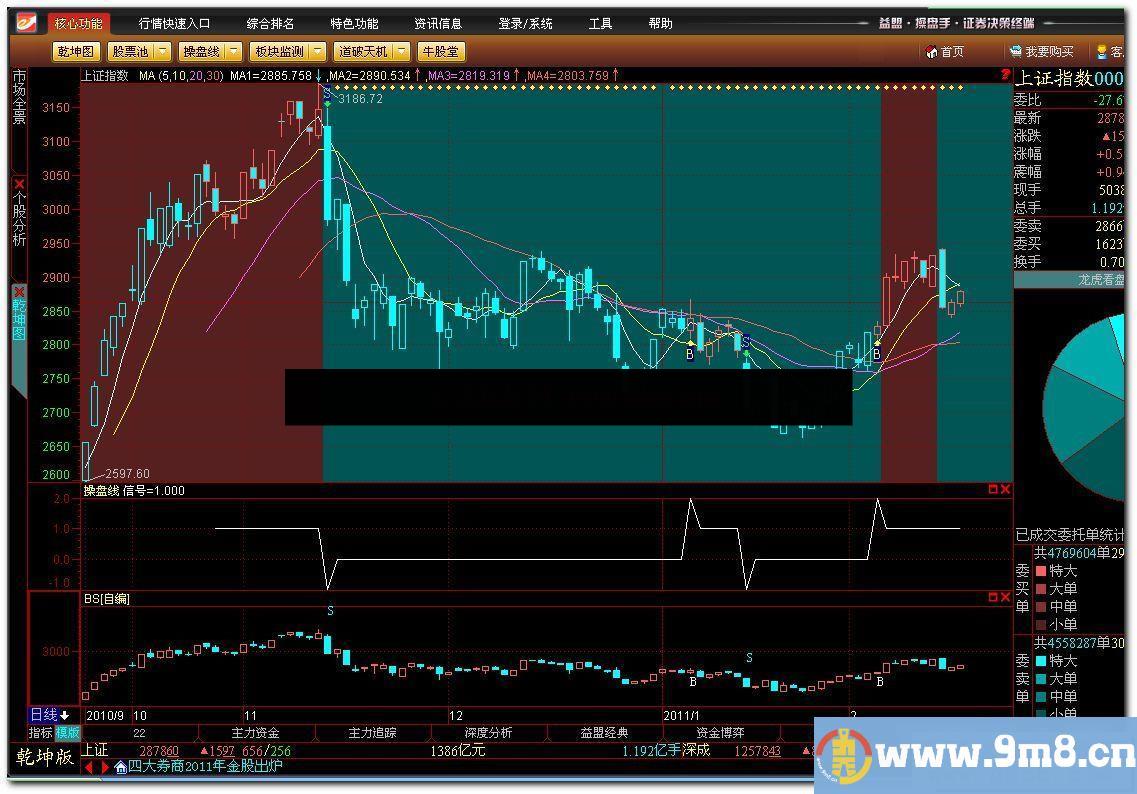The height and width of the screenshot is (794, 1137).
Task: Expand the 操盘线 dropdown arrow
Action: pyautogui.click(x=232, y=51)
